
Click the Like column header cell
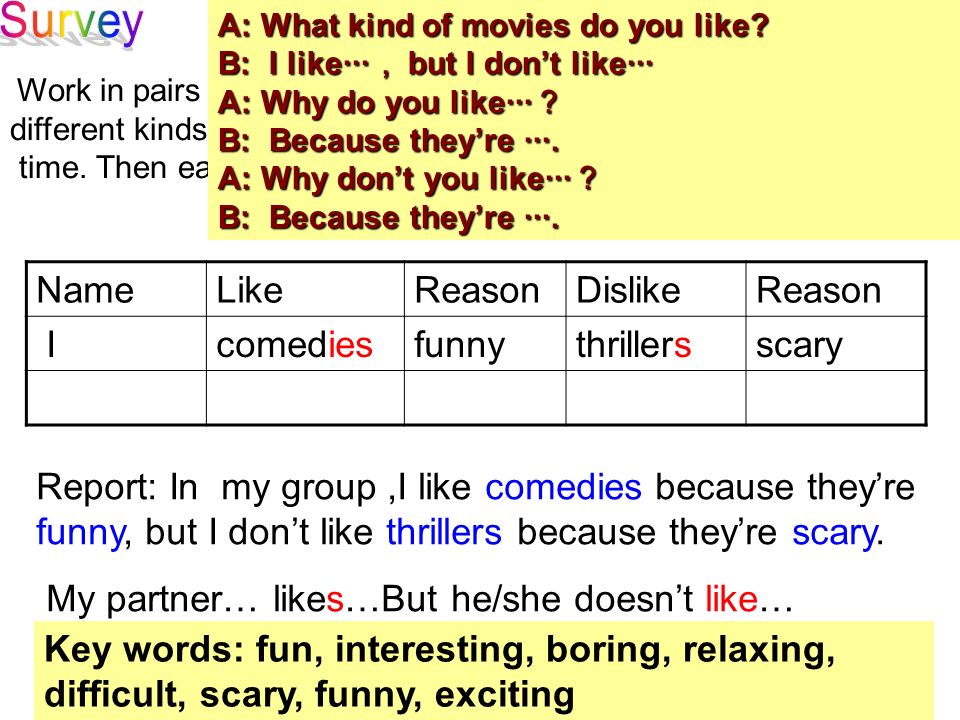click(305, 290)
